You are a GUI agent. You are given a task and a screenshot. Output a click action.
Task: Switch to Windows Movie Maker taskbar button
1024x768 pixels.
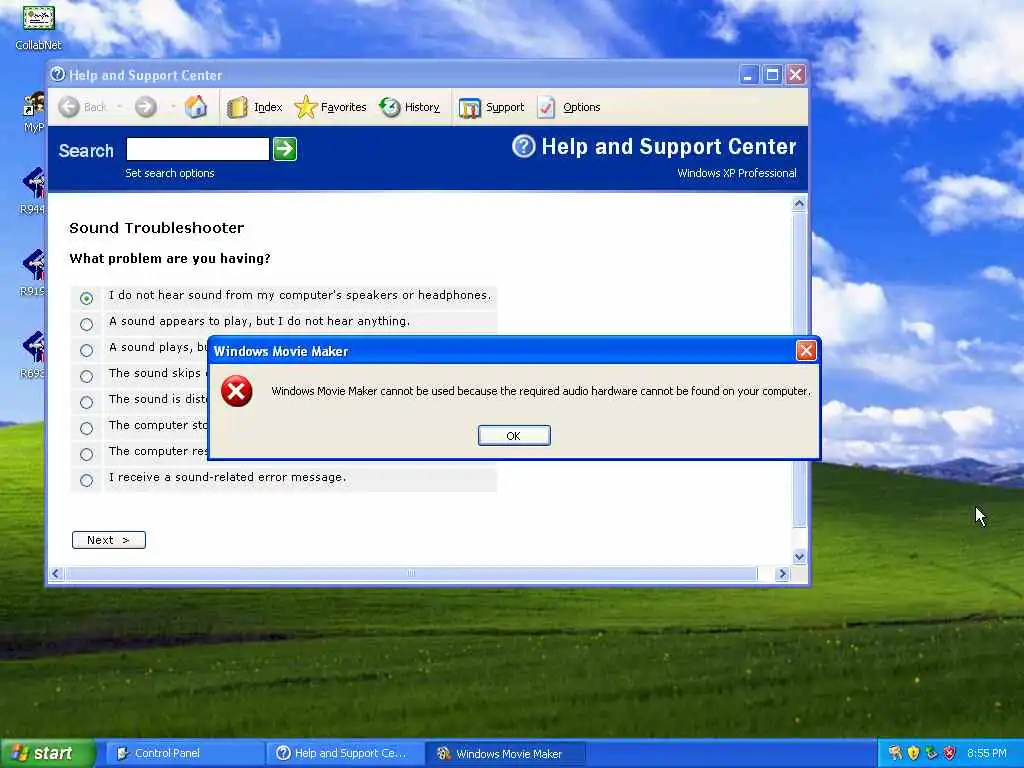506,754
